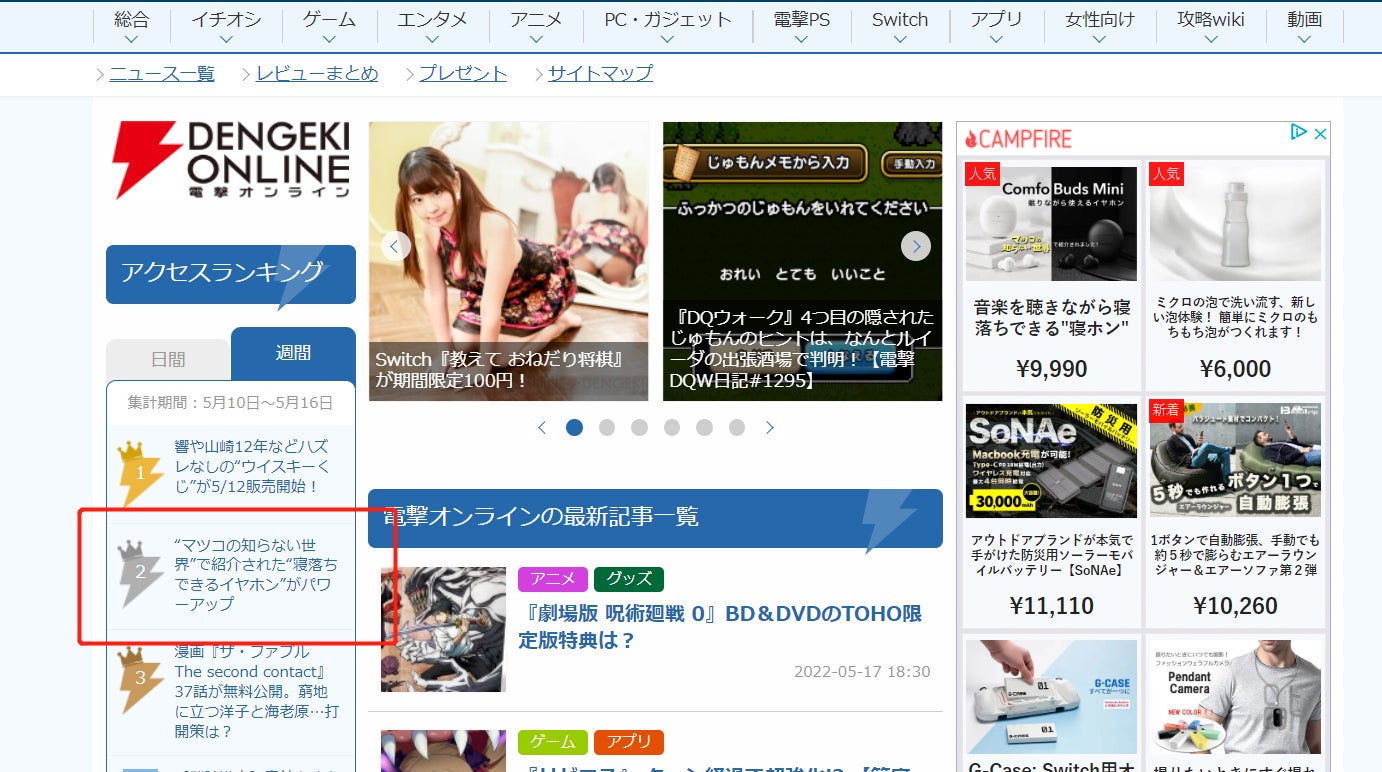Open the 劇場版 呪術廻戦 0 article title
Image resolution: width=1382 pixels, height=772 pixels.
720,627
